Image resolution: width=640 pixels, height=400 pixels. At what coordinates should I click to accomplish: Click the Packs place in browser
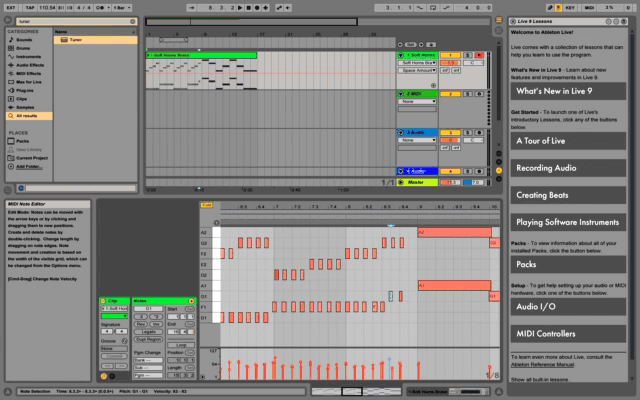tap(29, 141)
